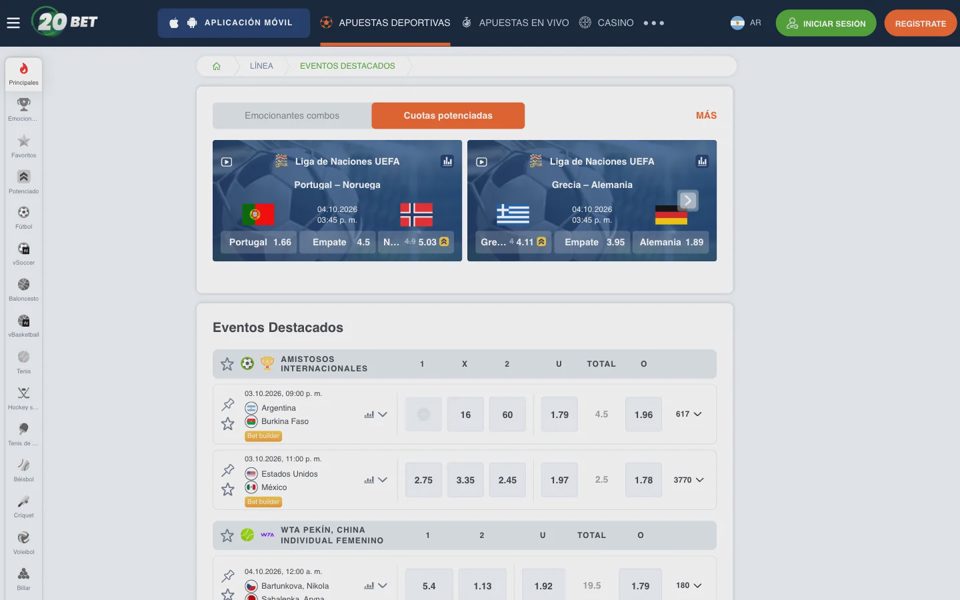Pin the Argentina vs Burkina Faso match
This screenshot has width=960, height=600.
pyautogui.click(x=228, y=404)
